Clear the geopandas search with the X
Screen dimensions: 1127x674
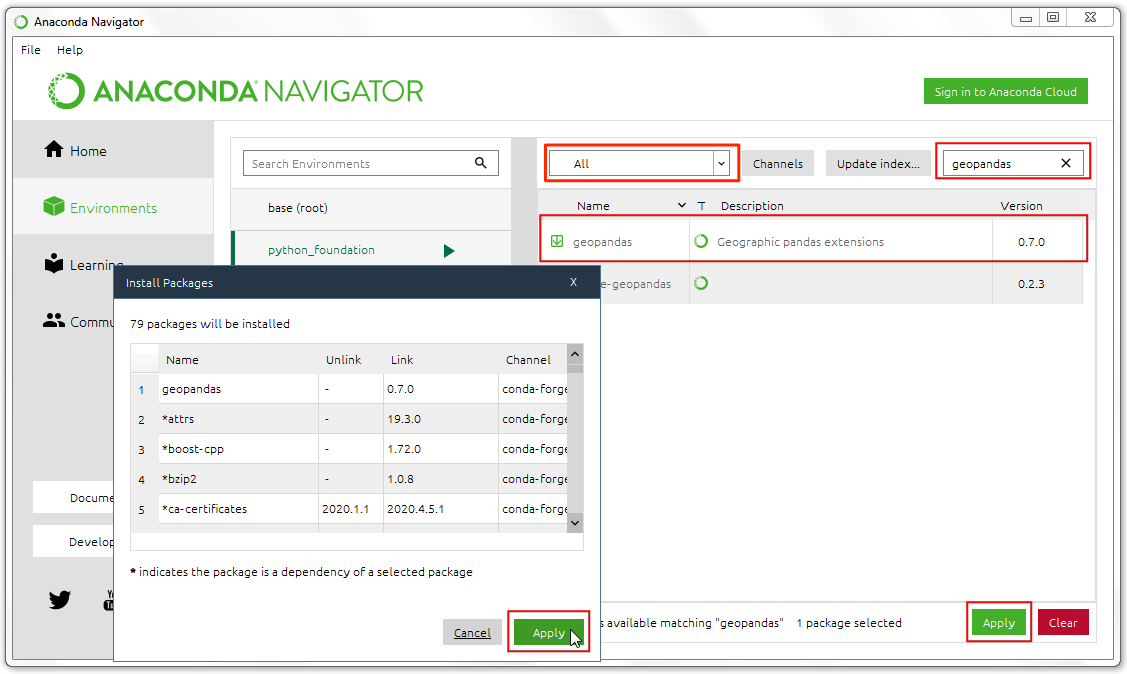[x=1066, y=163]
